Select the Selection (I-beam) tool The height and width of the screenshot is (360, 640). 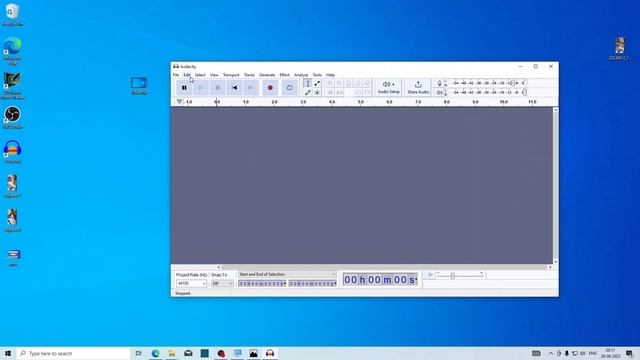(308, 83)
